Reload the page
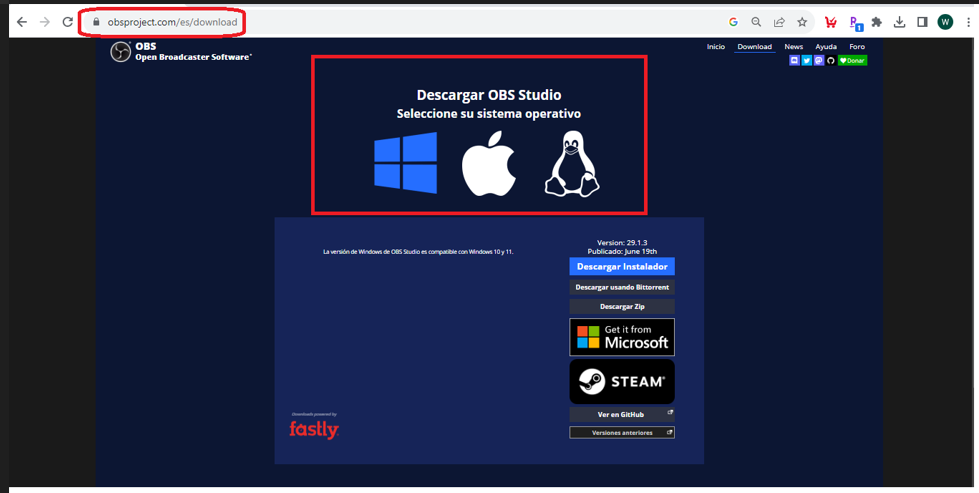 coord(67,22)
